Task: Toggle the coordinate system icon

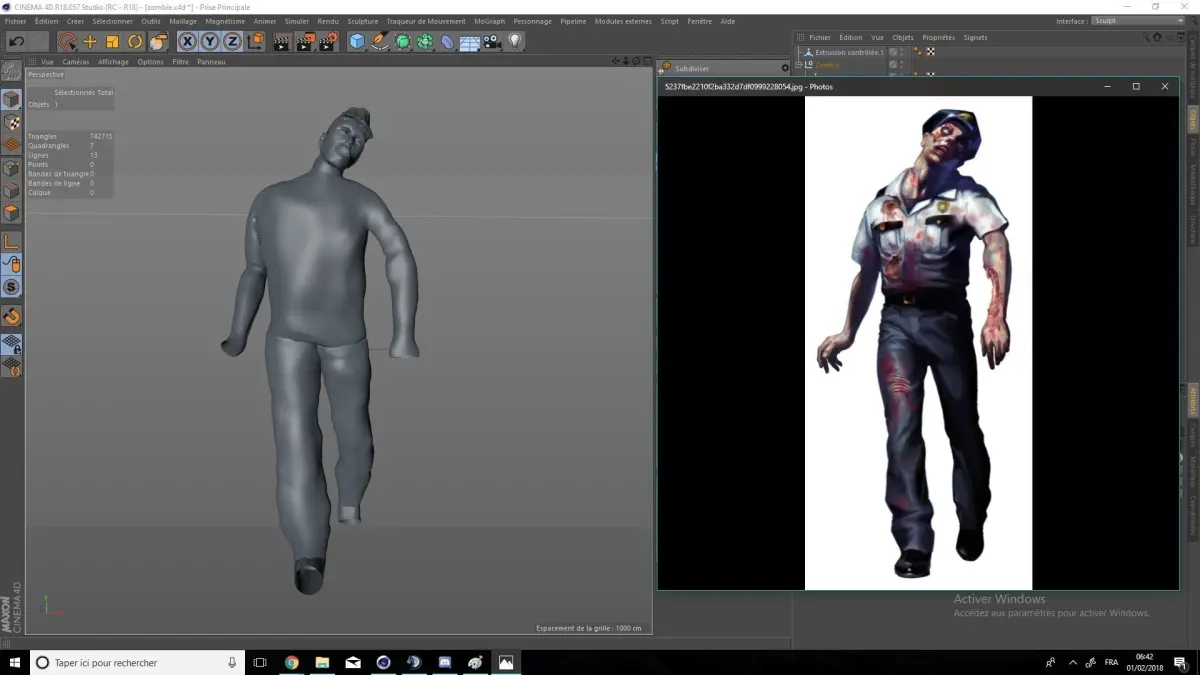Action: click(256, 41)
